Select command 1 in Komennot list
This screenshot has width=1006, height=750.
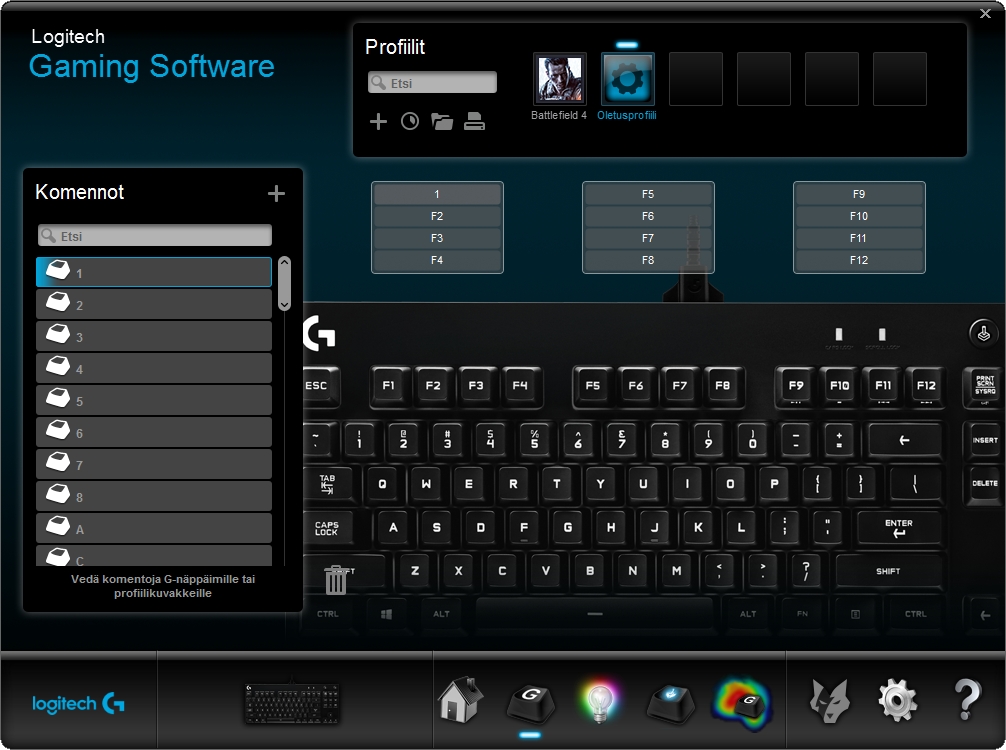tap(154, 272)
